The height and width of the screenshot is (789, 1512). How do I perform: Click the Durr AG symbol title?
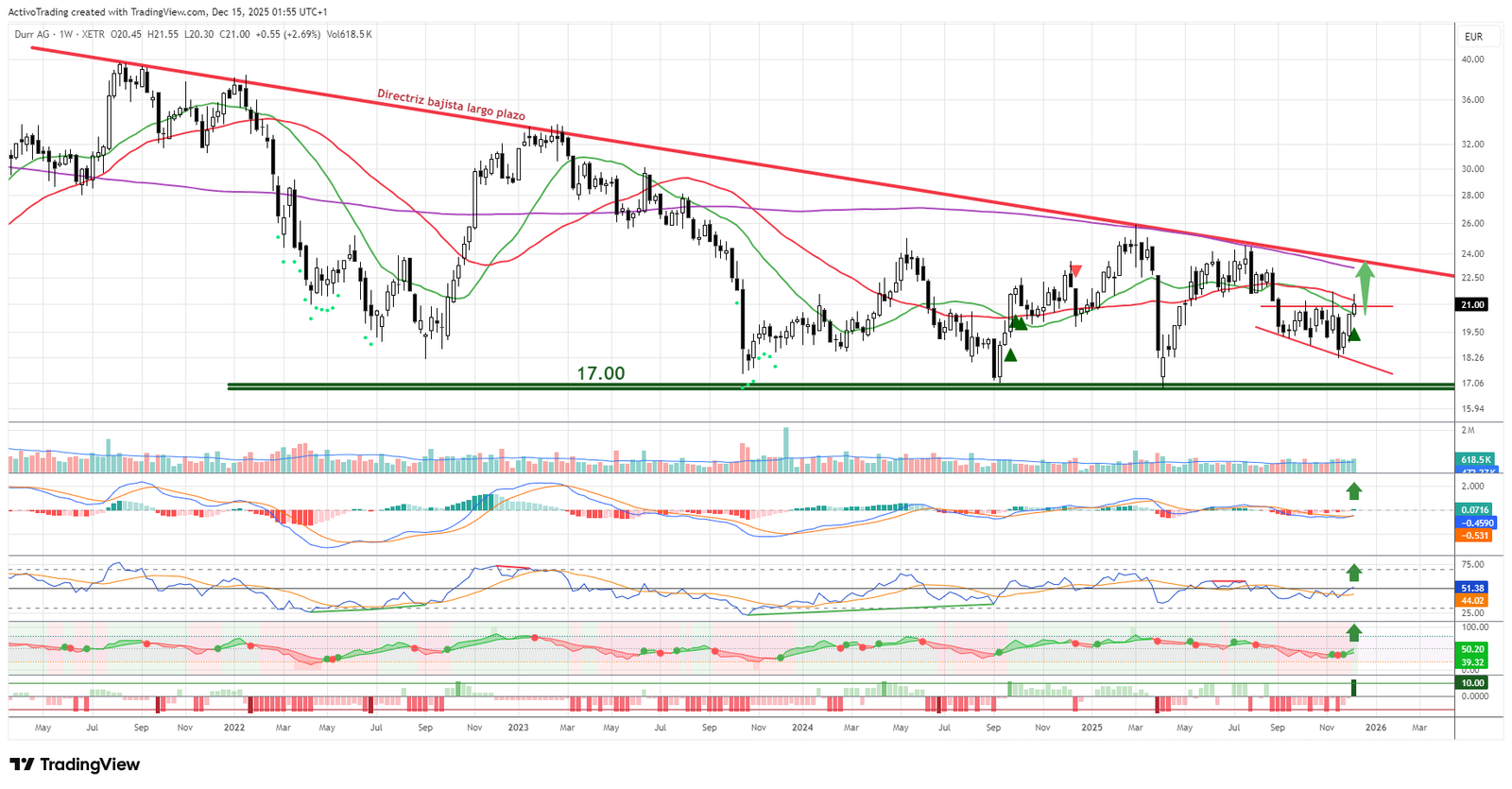(31, 34)
